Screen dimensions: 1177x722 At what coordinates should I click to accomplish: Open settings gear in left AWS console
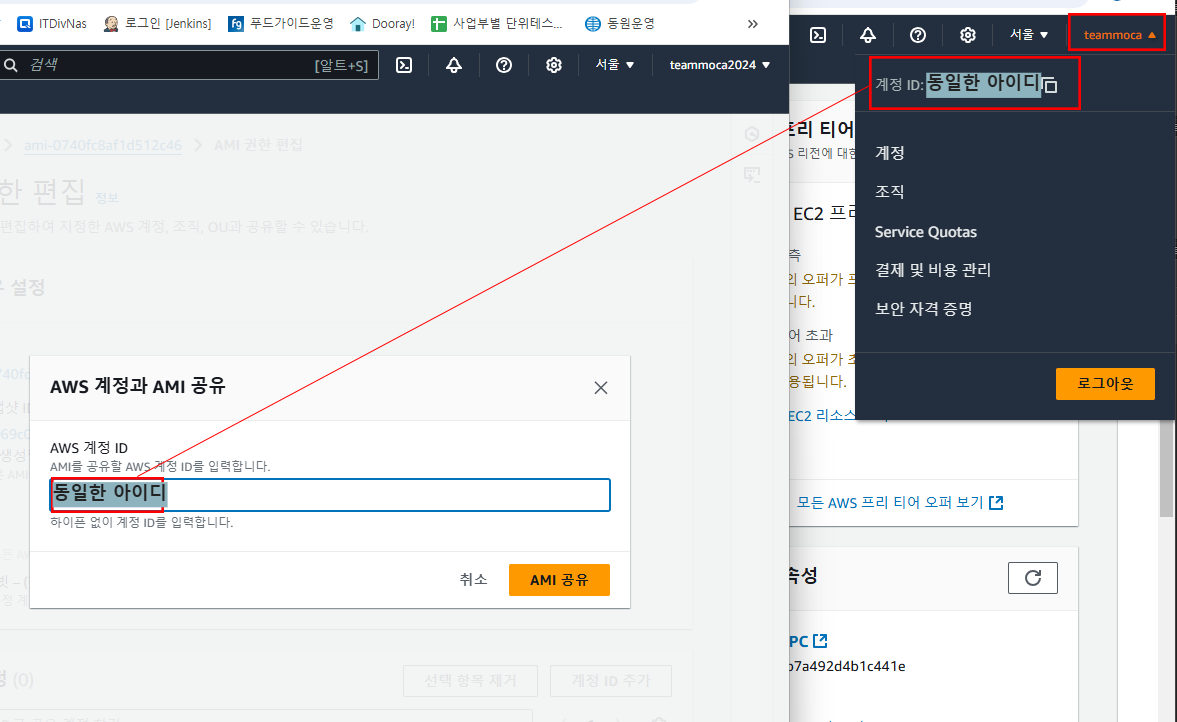[x=553, y=65]
